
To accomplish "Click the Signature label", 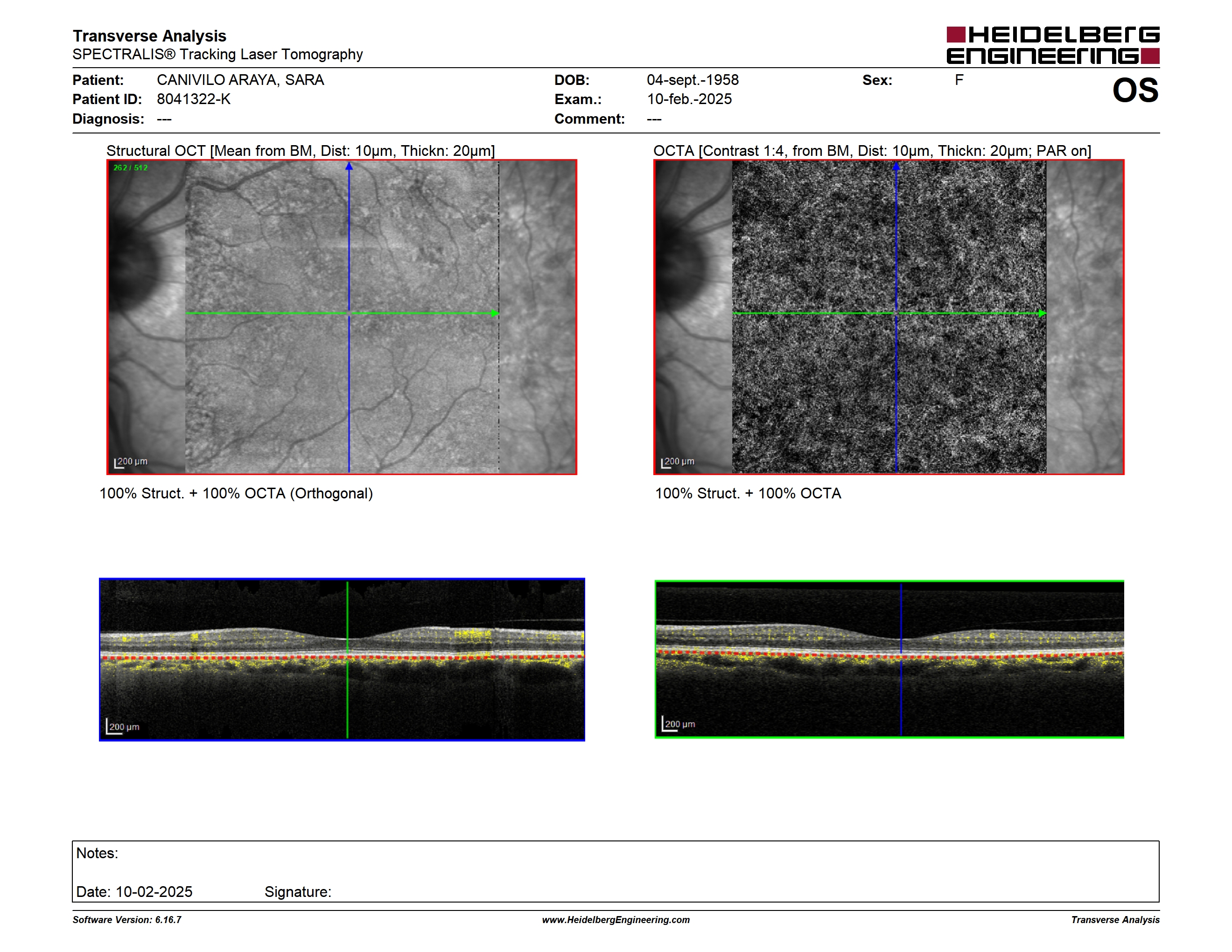I will [x=298, y=892].
